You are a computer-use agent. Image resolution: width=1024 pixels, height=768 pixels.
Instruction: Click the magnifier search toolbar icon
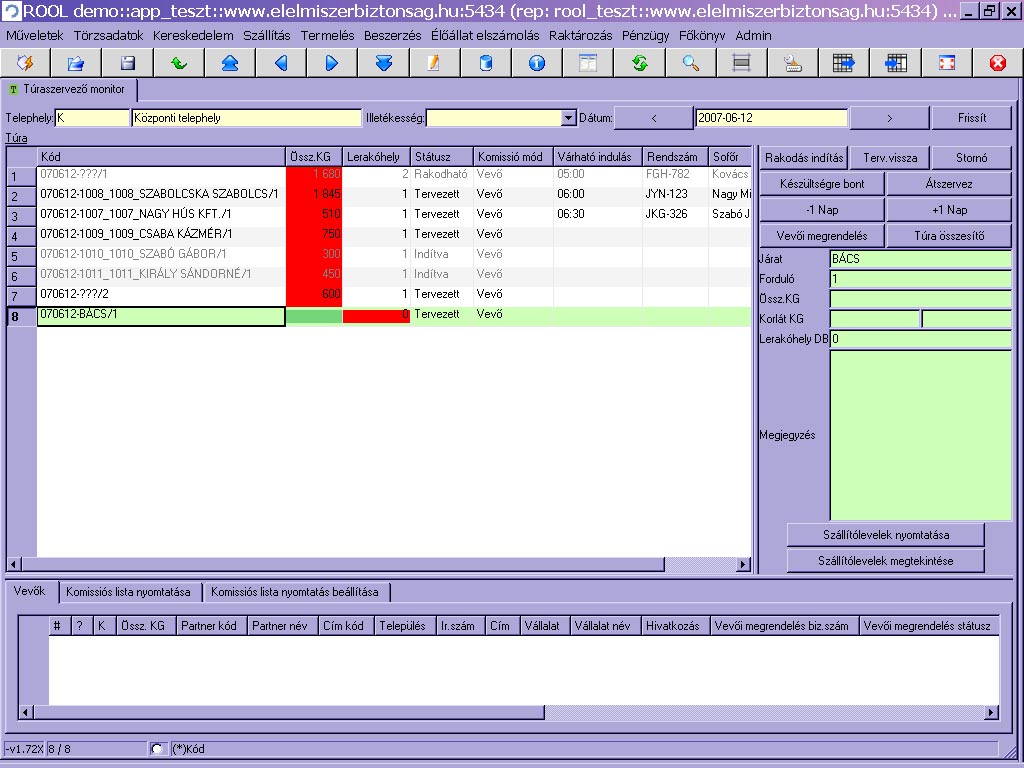tap(691, 63)
